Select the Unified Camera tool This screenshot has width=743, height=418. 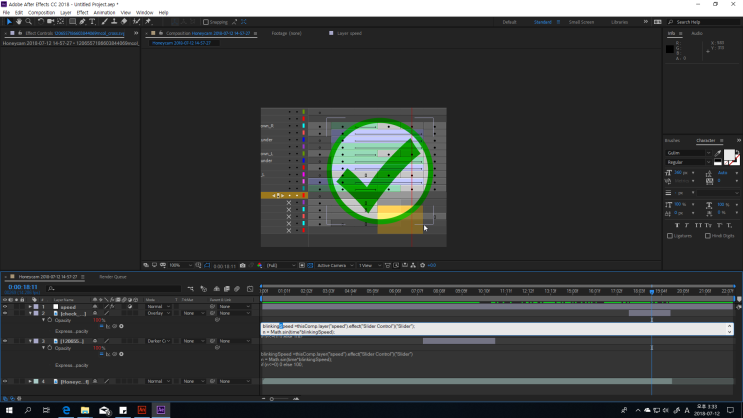51,22
